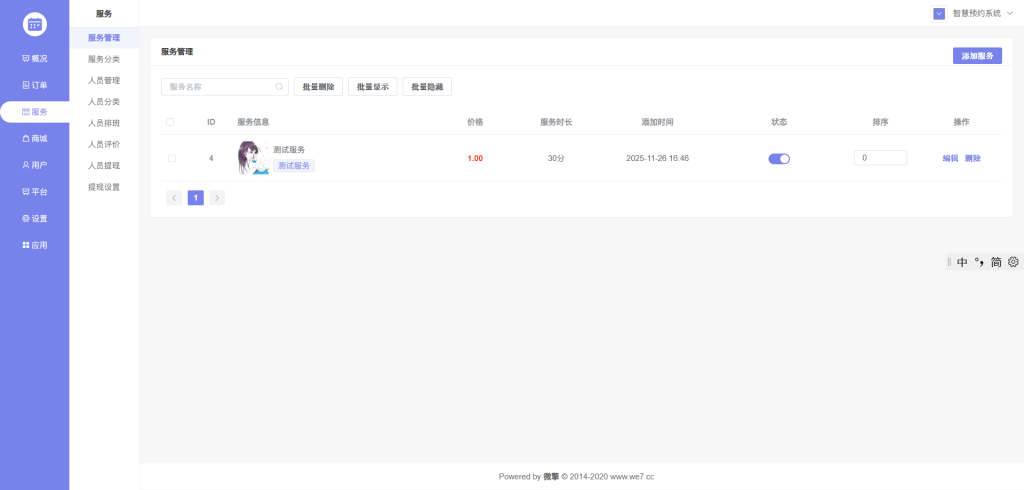Click the 微擎 link in footer
The image size is (1024, 490).
tap(551, 477)
